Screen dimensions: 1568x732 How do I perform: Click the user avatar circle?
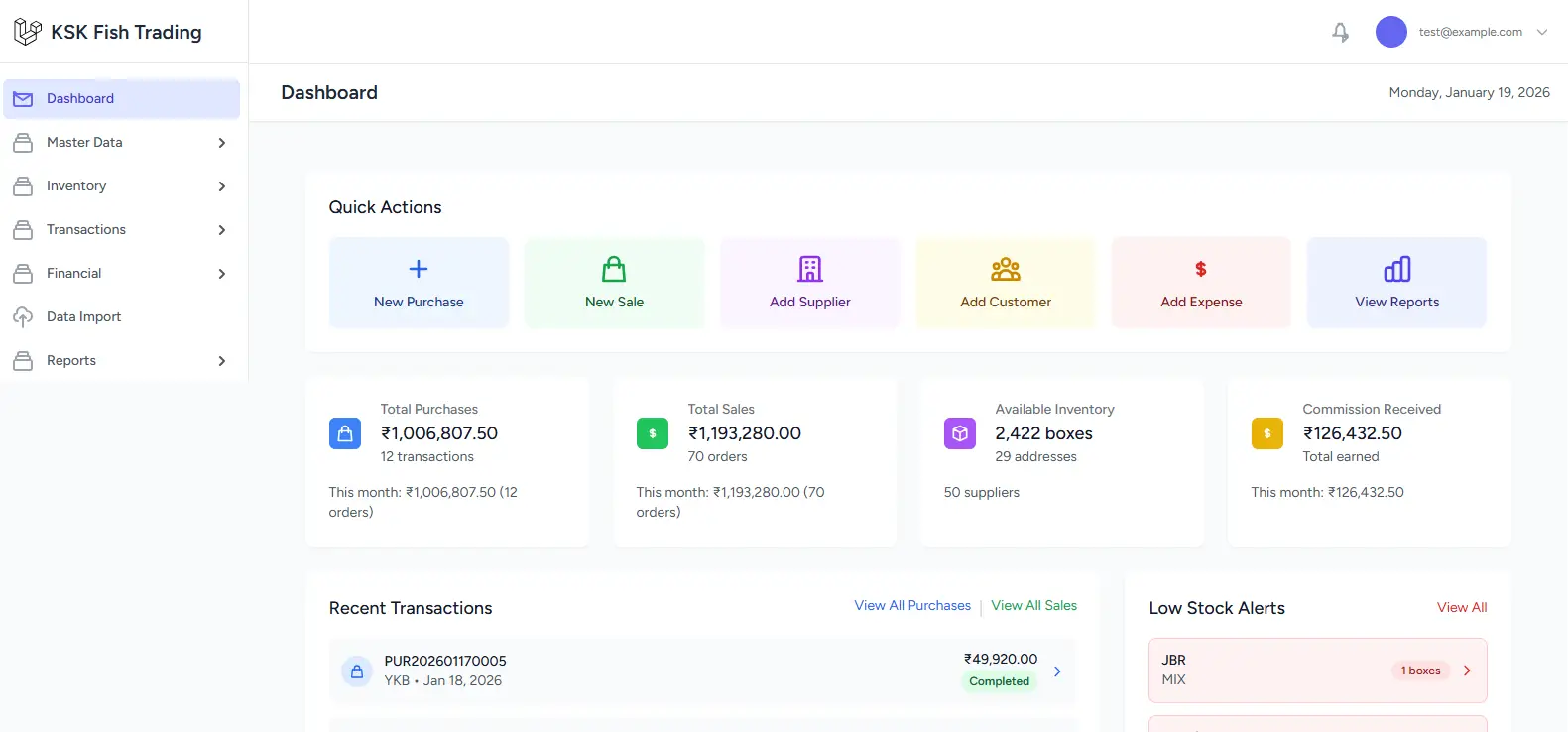pyautogui.click(x=1390, y=32)
